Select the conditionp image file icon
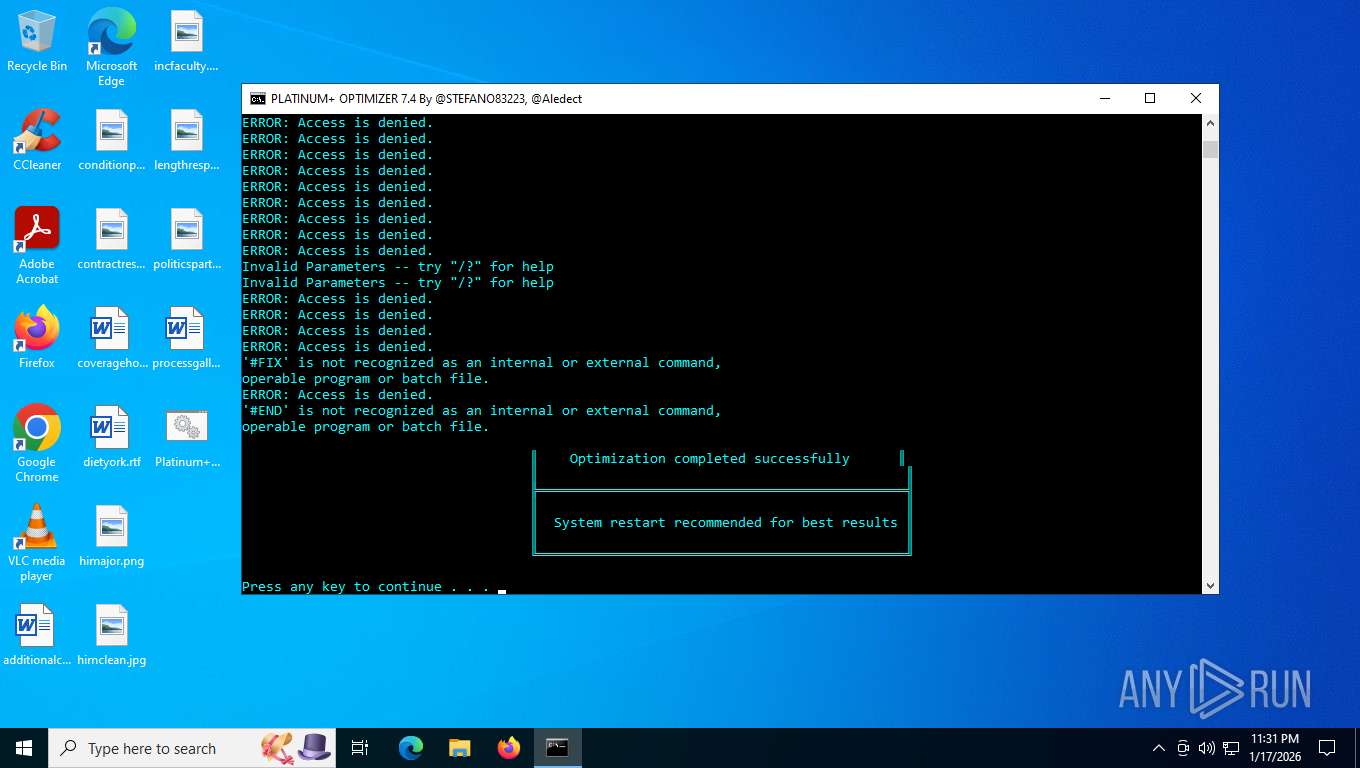 [111, 140]
